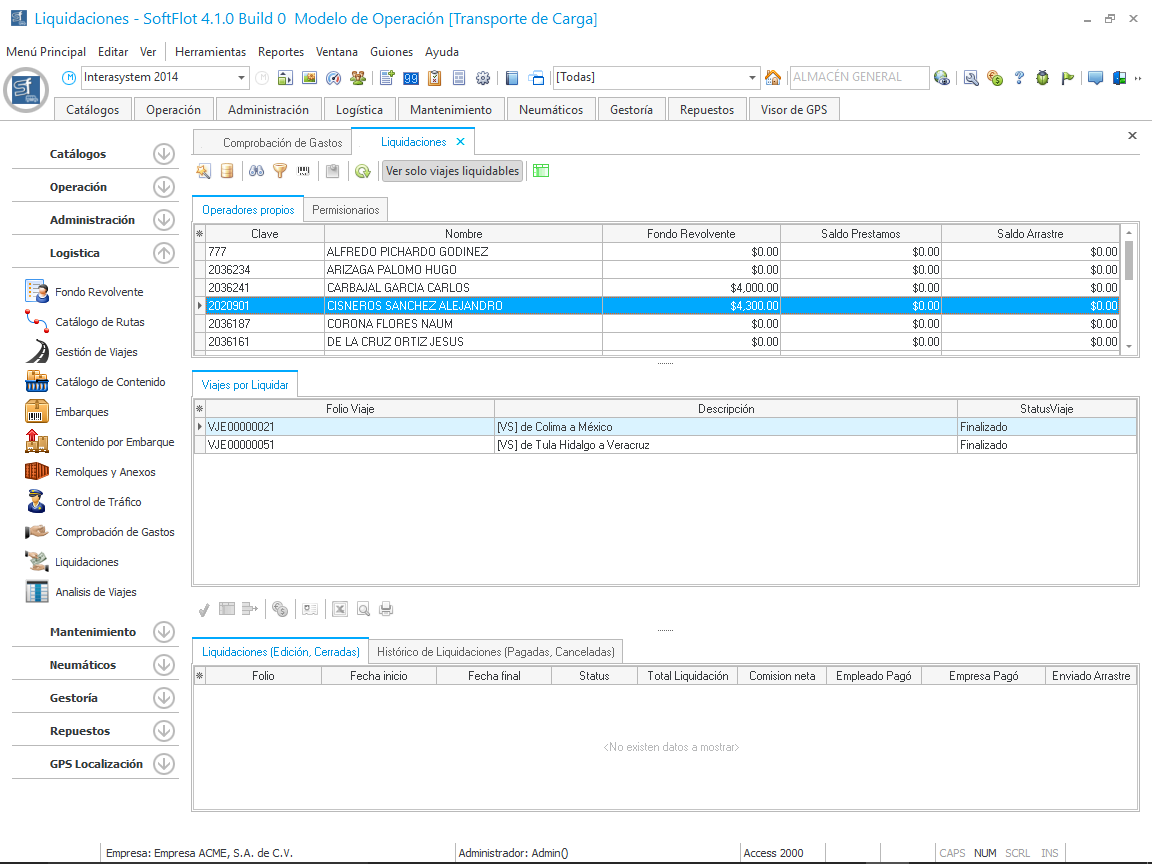
Task: Open the [Todas] combo box dropdown
Action: coord(753,78)
